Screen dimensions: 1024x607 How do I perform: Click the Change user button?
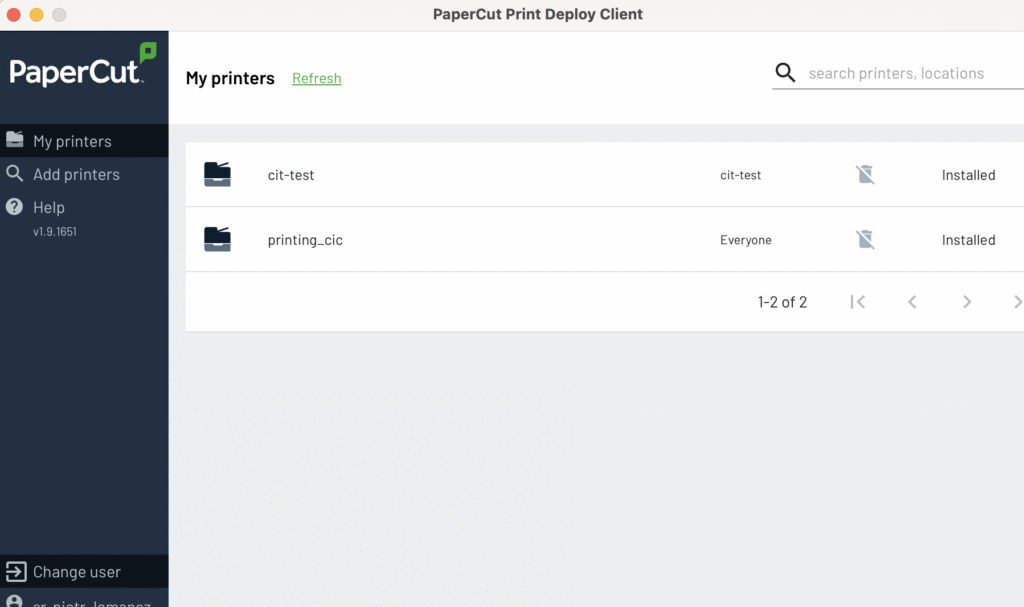tap(76, 572)
